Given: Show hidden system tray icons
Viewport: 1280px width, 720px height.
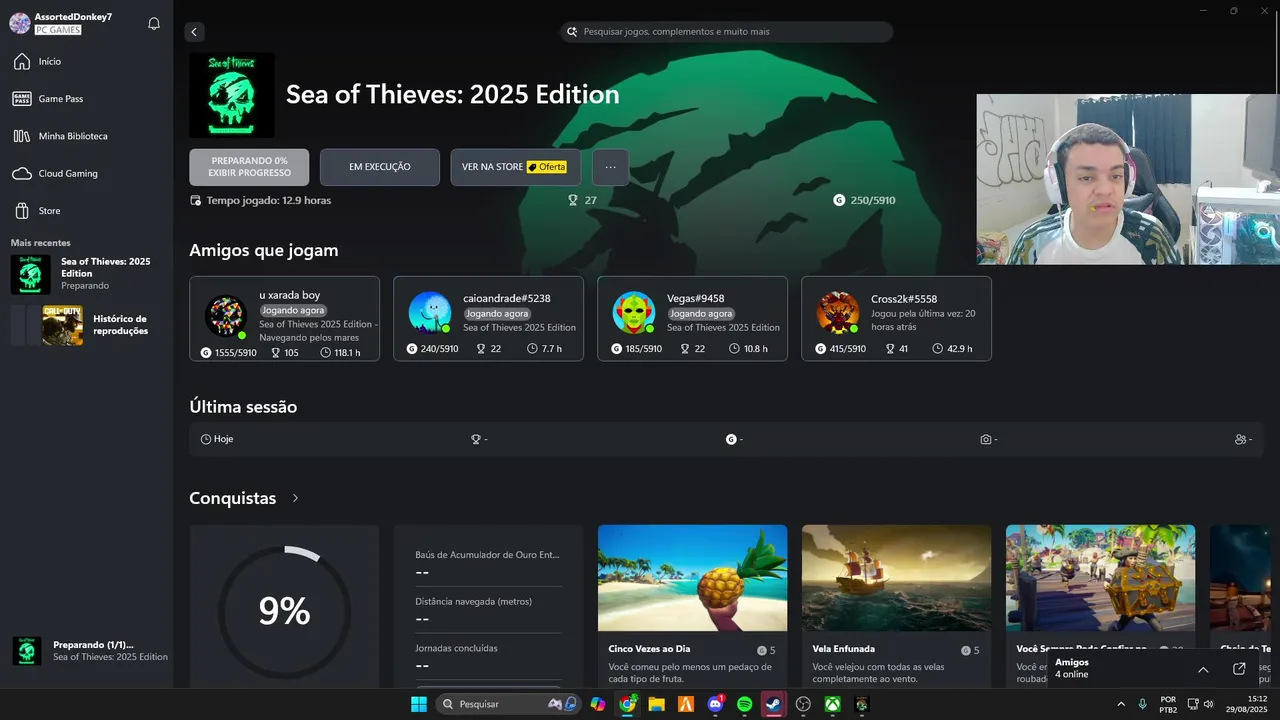Looking at the screenshot, I should coord(1121,704).
